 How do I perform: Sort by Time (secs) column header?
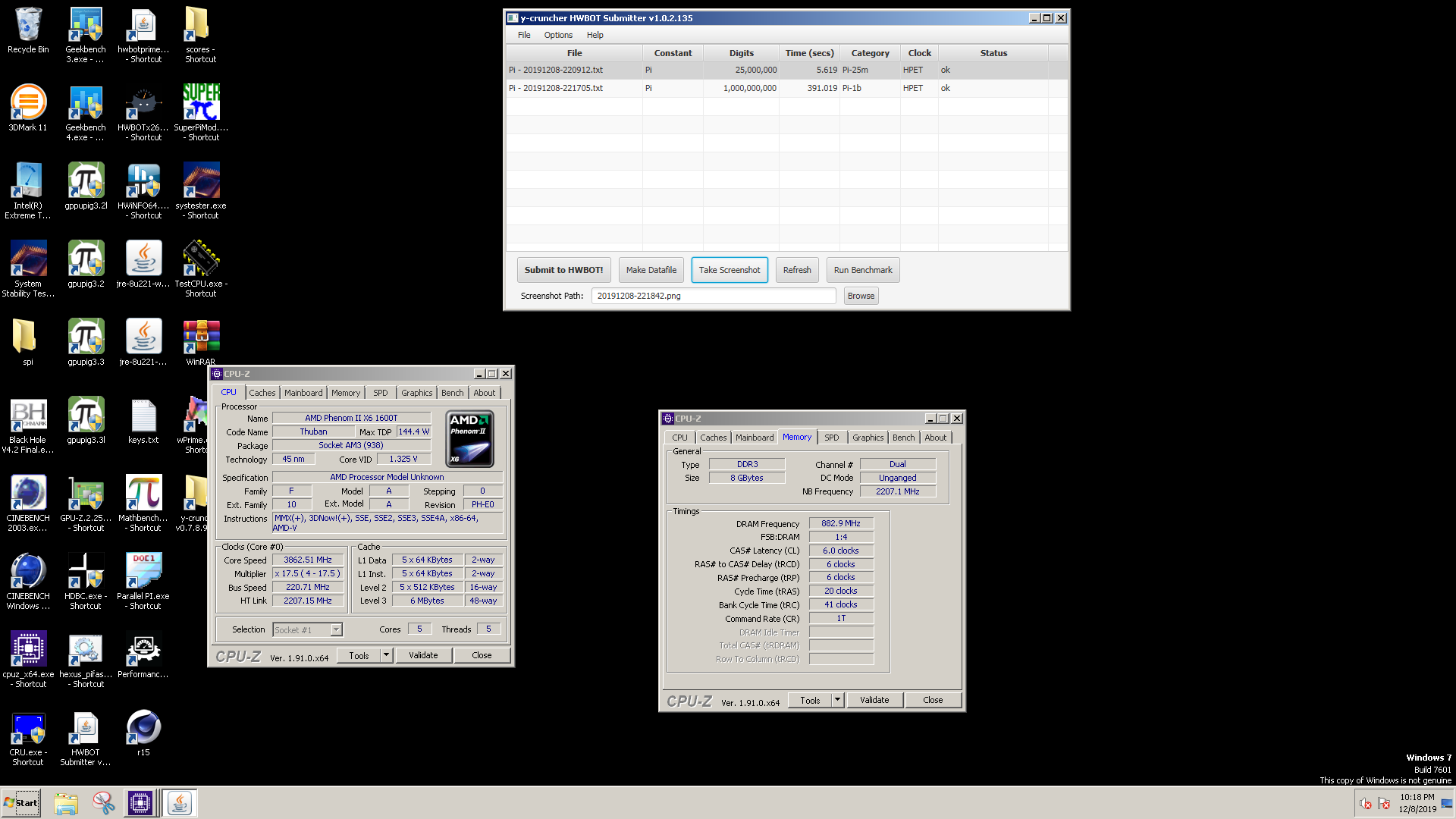(809, 53)
